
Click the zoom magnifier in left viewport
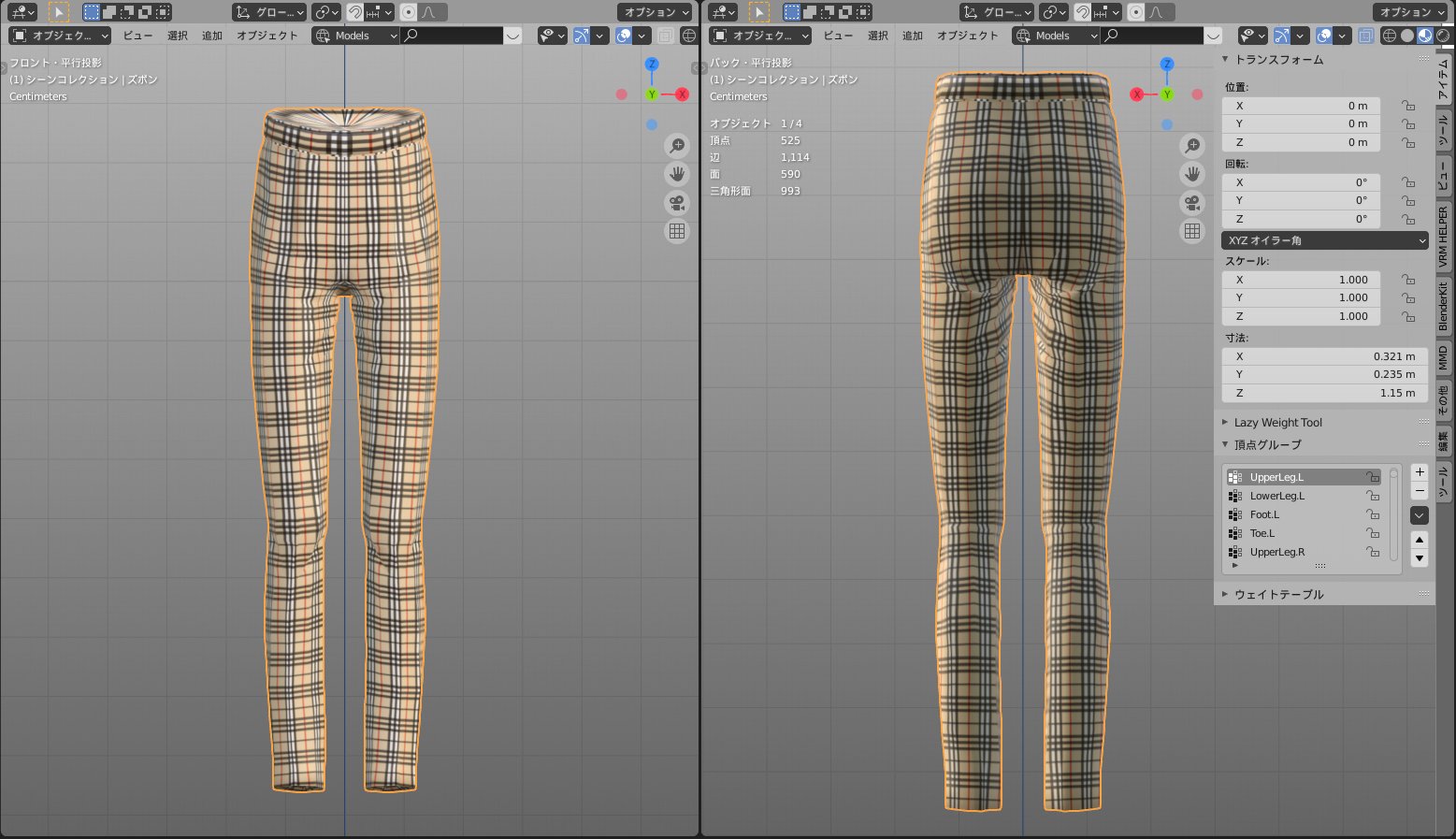[677, 146]
